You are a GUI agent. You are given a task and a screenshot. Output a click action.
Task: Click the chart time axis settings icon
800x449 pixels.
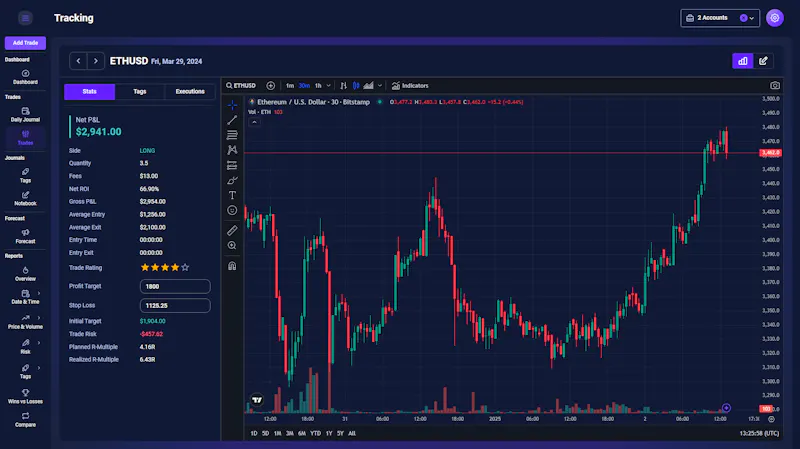pos(771,419)
